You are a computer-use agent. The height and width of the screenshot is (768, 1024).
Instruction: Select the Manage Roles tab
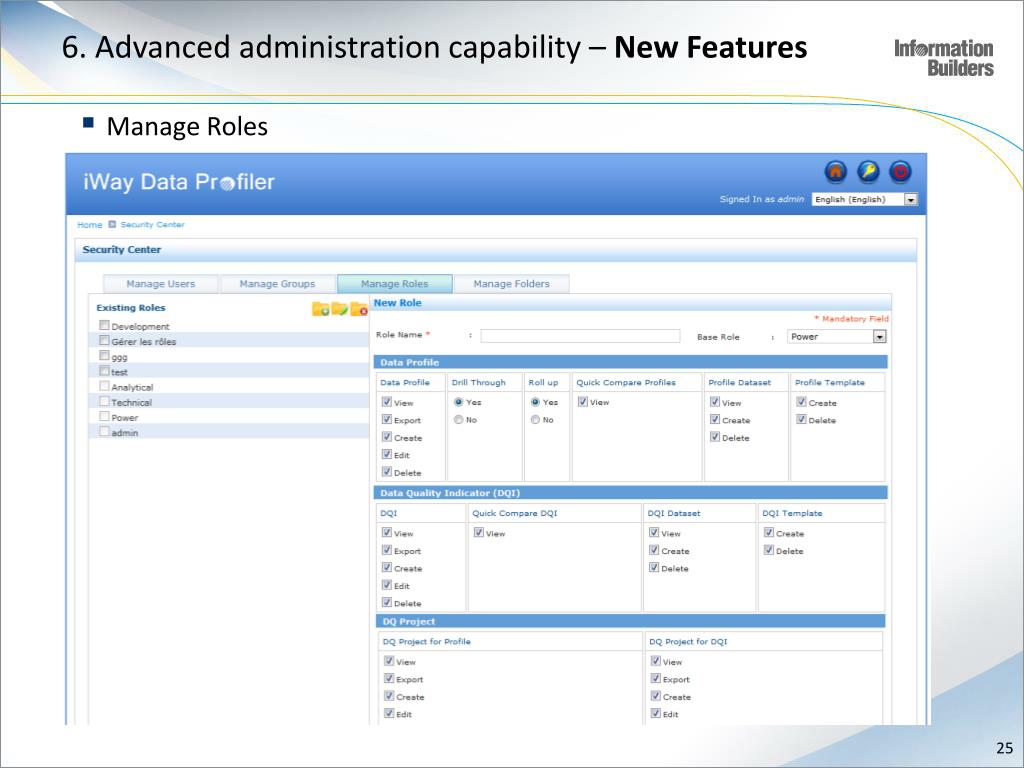pyautogui.click(x=394, y=284)
